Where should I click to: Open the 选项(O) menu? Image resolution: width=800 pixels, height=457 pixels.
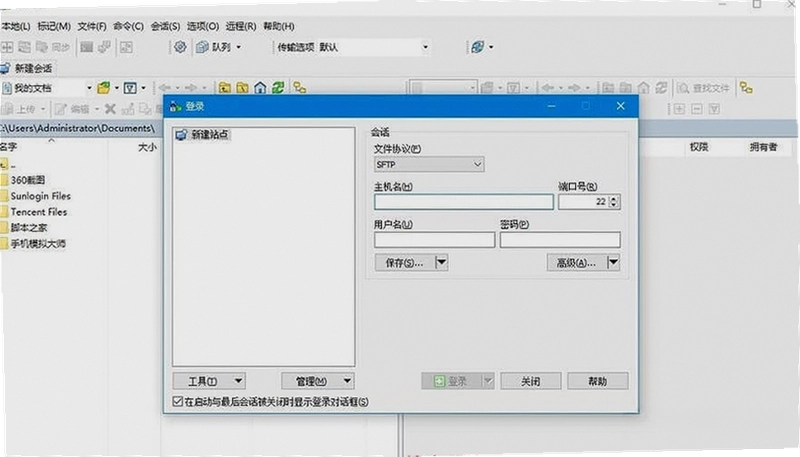(203, 26)
